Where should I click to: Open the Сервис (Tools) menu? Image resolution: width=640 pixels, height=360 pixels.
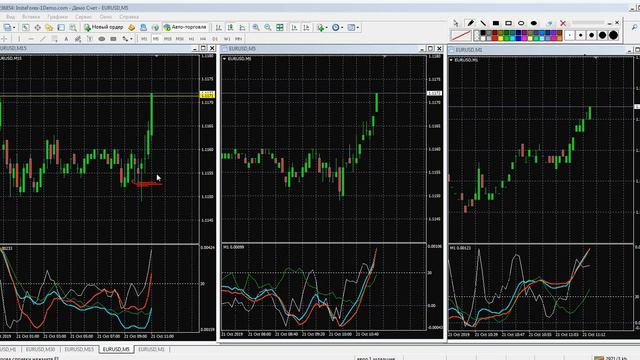pyautogui.click(x=83, y=17)
